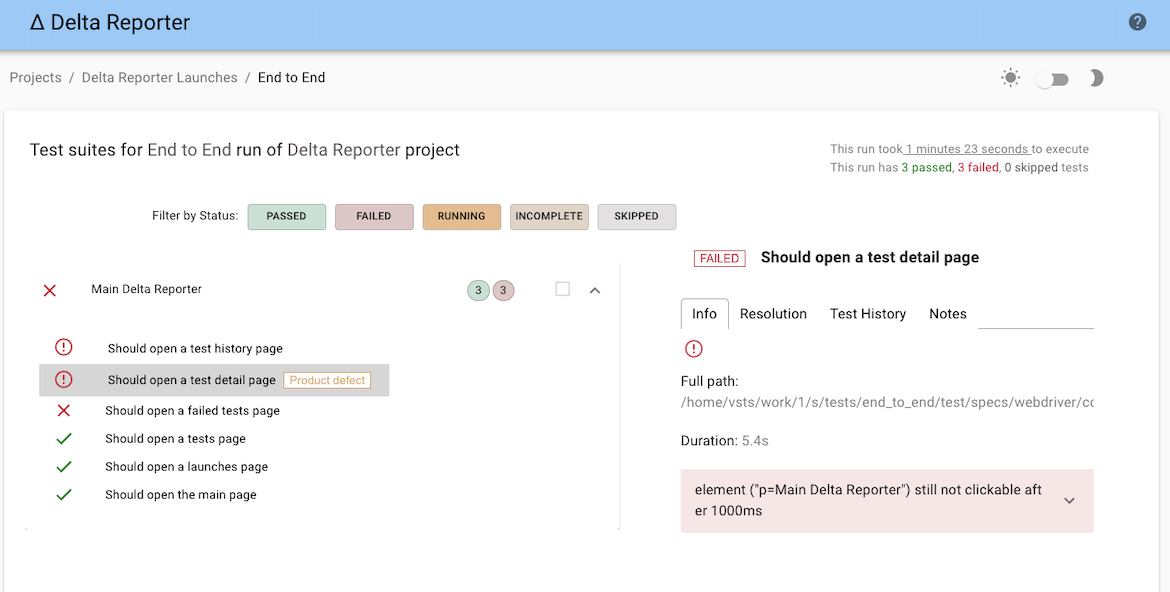Filter by FAILED status
The height and width of the screenshot is (592, 1170).
click(x=374, y=216)
